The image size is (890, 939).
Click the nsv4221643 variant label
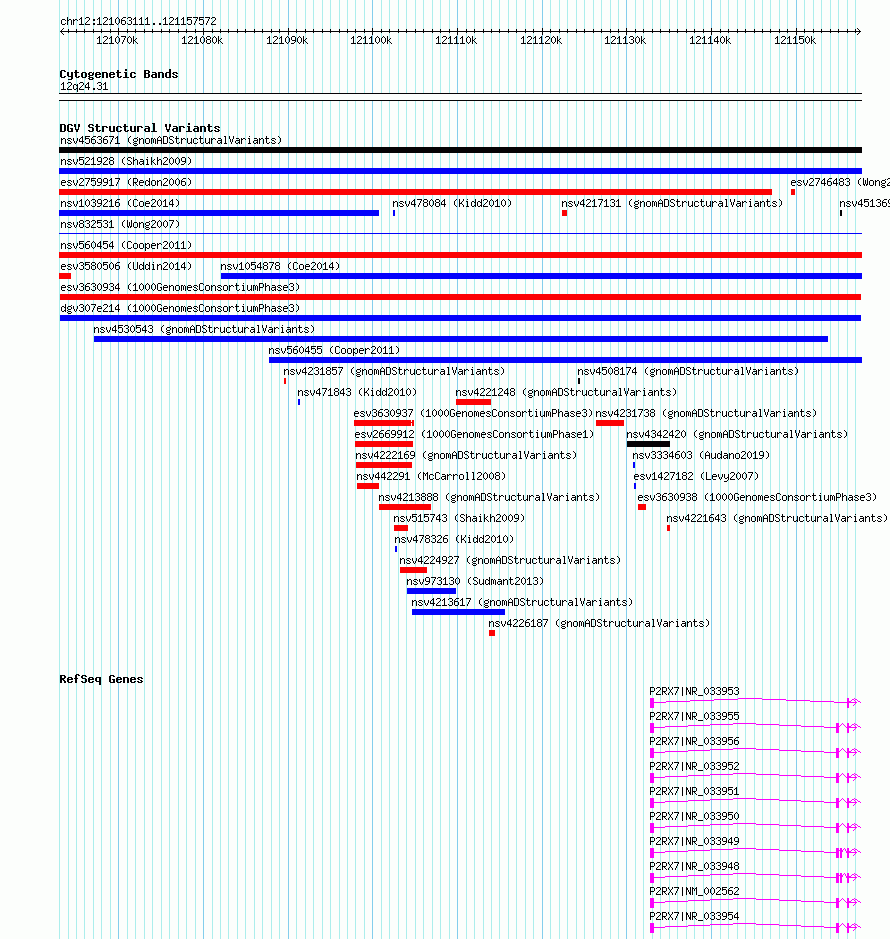pos(777,517)
